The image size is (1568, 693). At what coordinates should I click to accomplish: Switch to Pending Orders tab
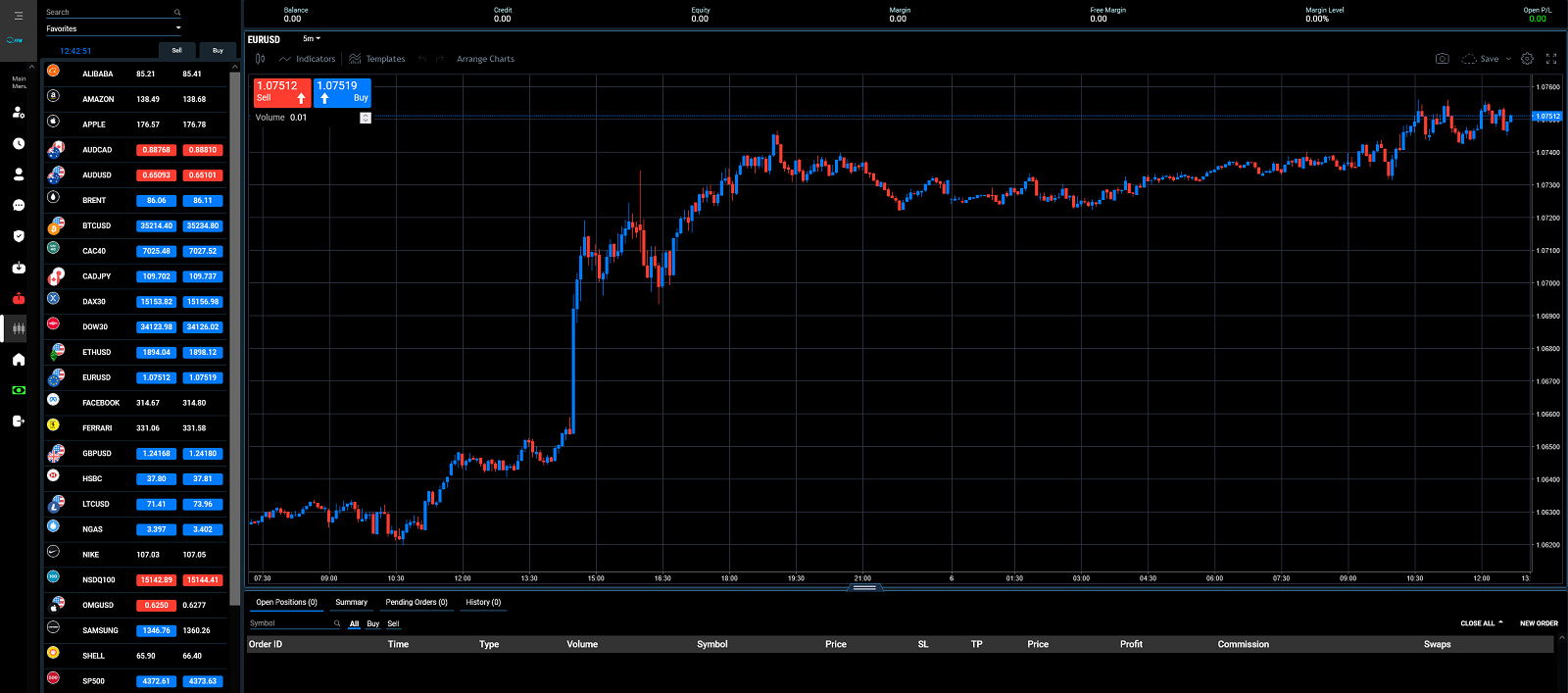416,603
